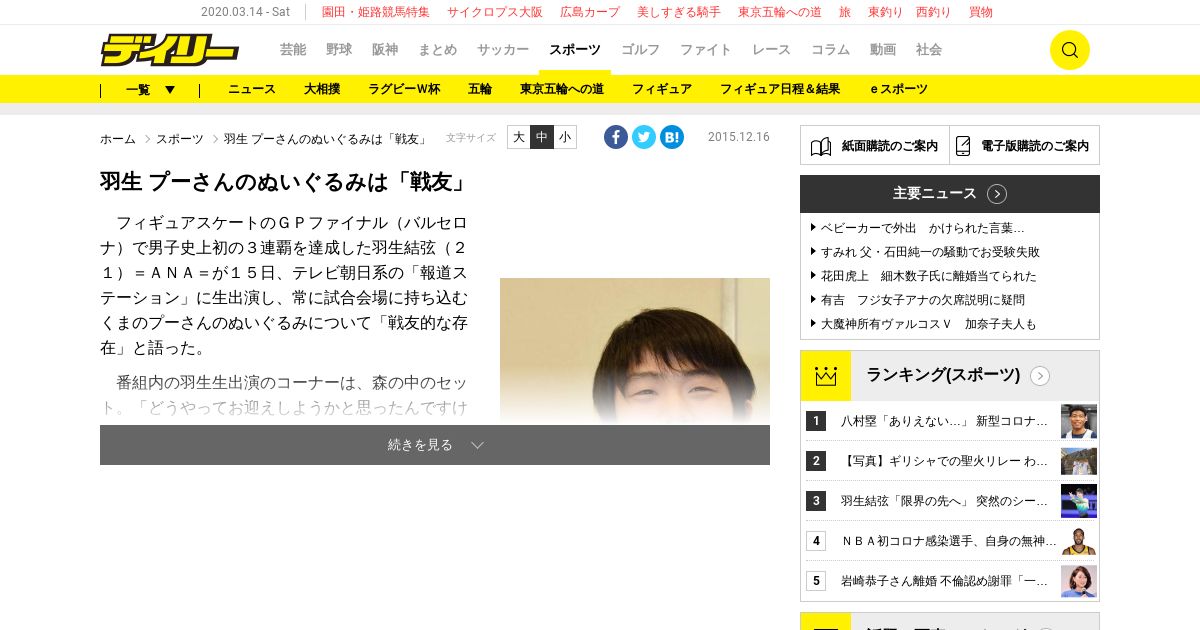1200x630 pixels.
Task: Set font size to 小
Action: (565, 137)
